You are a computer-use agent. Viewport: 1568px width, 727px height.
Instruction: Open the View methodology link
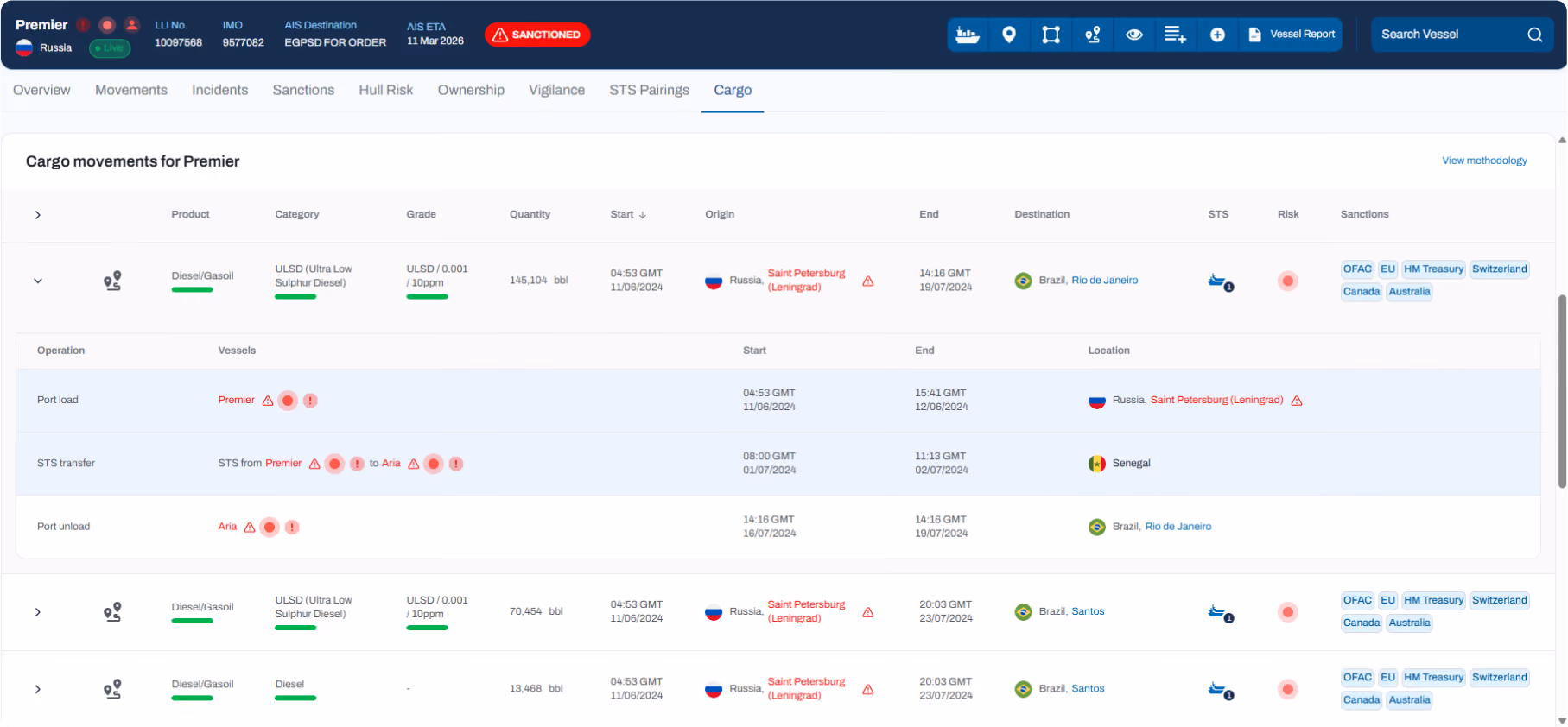[1484, 161]
